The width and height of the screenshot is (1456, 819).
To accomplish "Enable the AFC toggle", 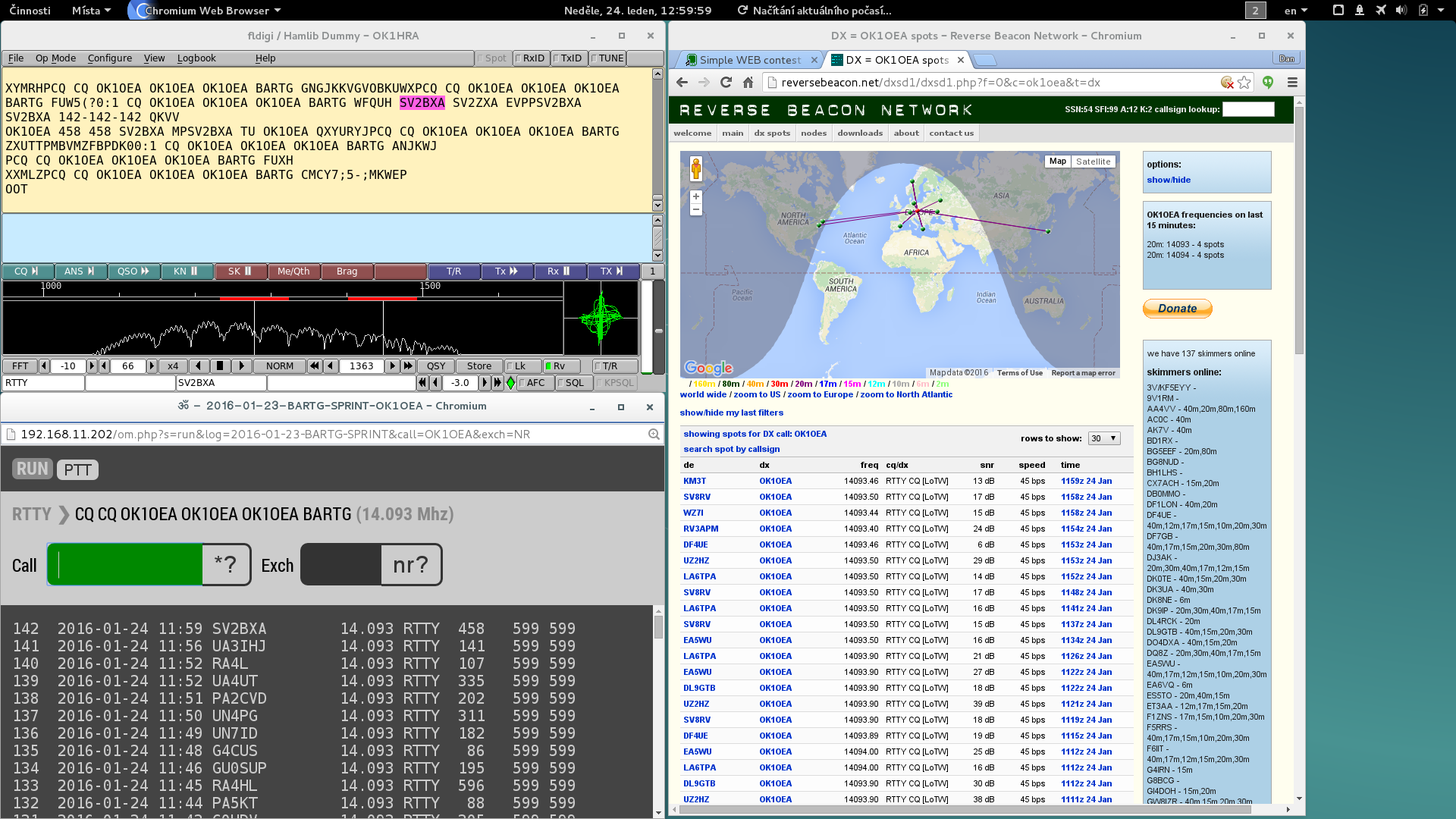I will click(535, 383).
